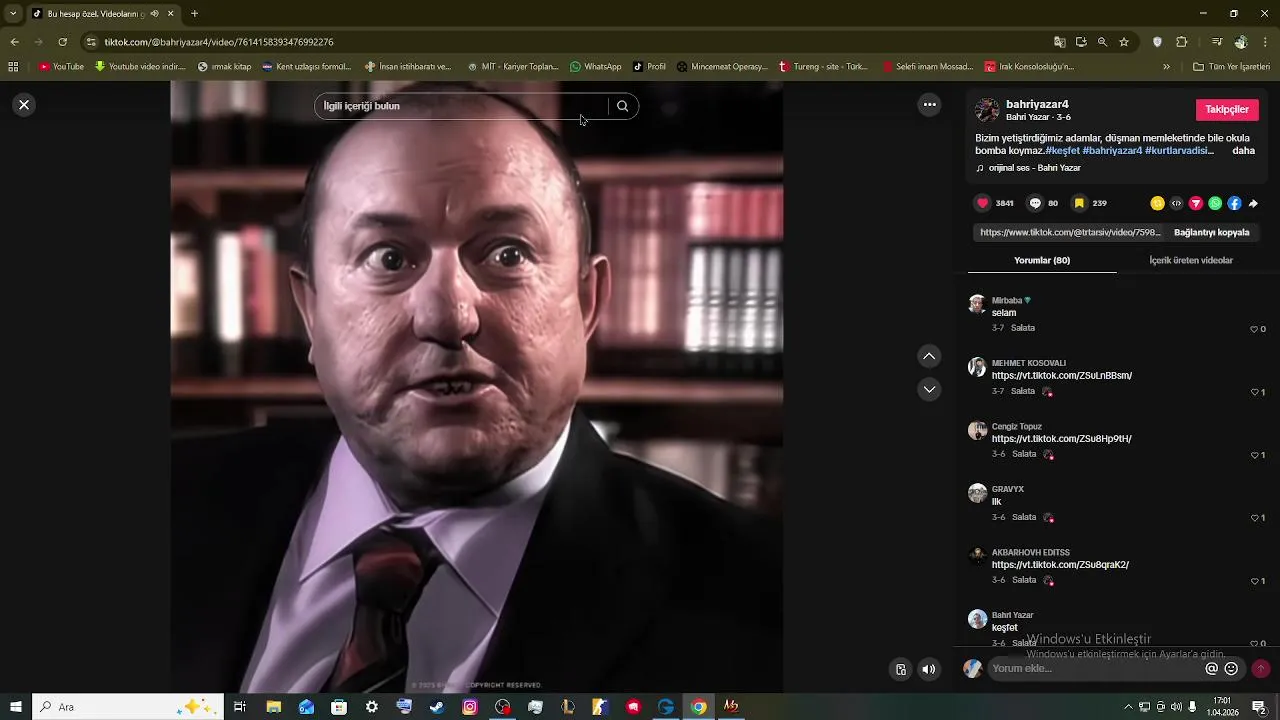
Task: Show hidden system tray icons chevron
Action: [1128, 707]
